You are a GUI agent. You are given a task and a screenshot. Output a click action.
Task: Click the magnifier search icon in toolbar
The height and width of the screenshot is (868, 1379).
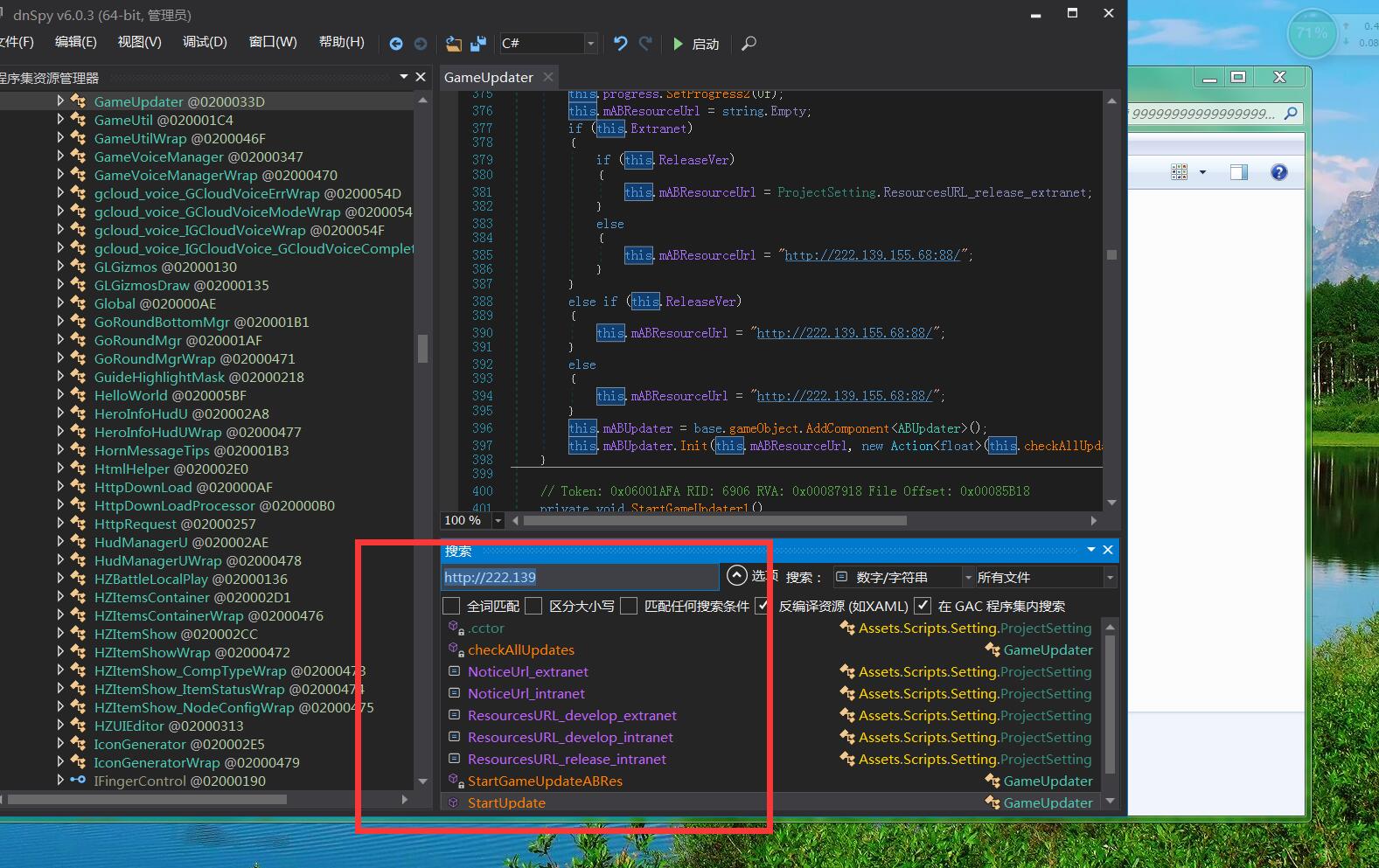click(749, 44)
